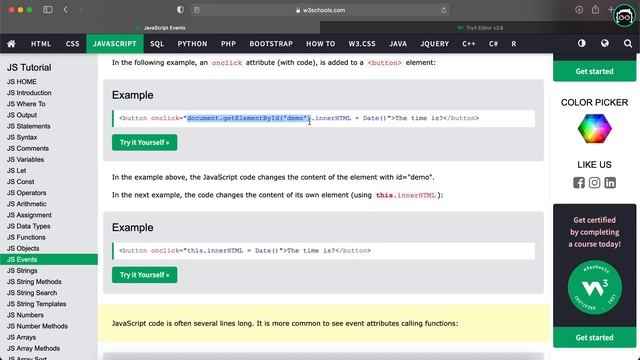This screenshot has height=360, width=640.
Task: Open JS Number Methods in sidebar
Action: (x=37, y=326)
